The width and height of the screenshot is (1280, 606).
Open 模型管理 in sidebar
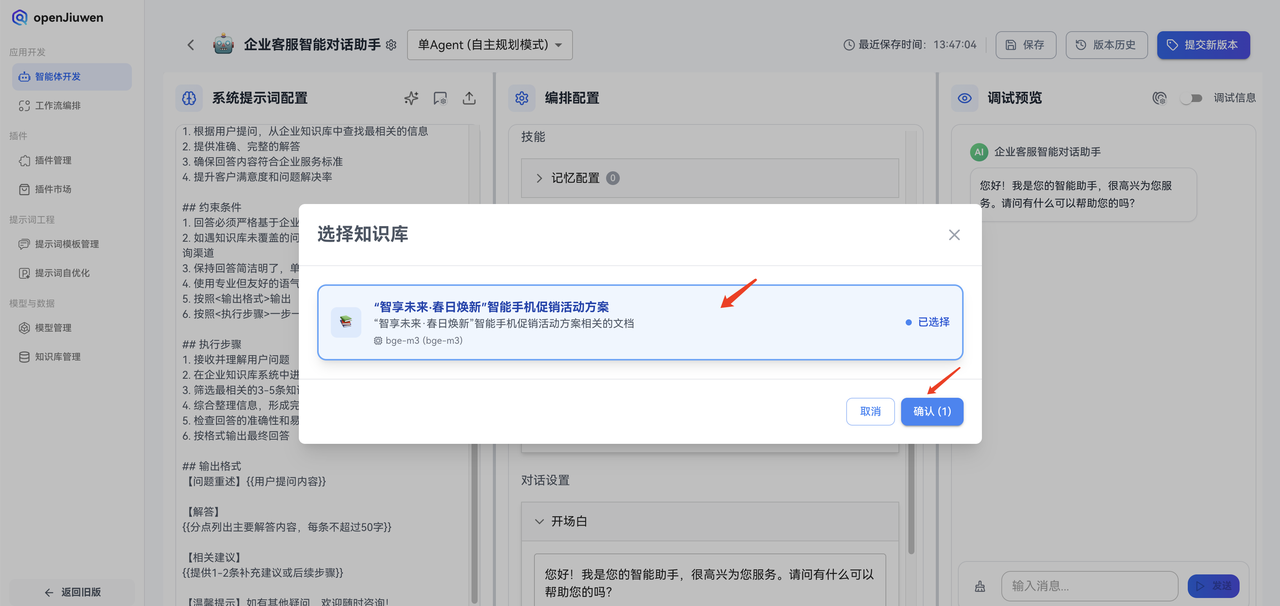[72, 328]
